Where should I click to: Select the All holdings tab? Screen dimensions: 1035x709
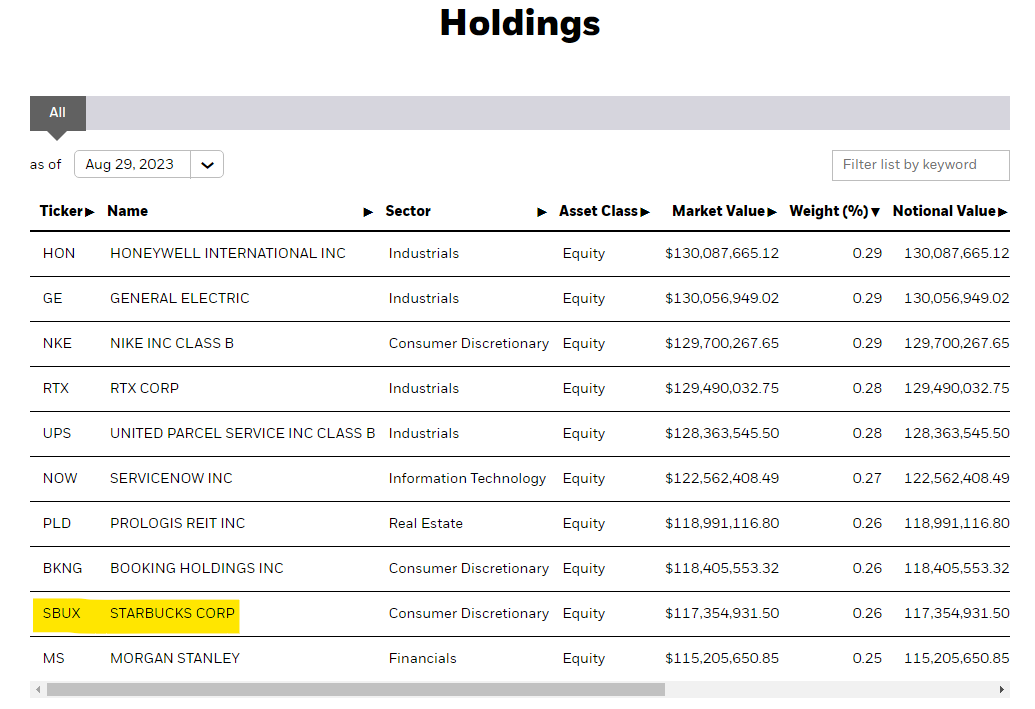click(x=57, y=113)
